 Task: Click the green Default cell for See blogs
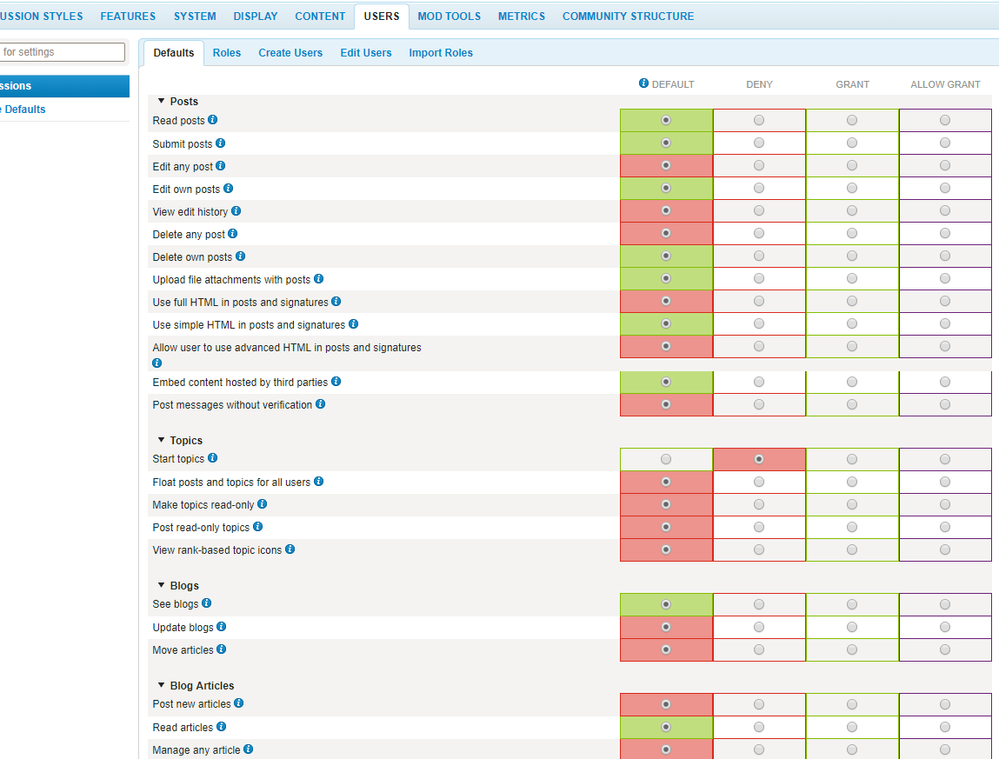666,604
